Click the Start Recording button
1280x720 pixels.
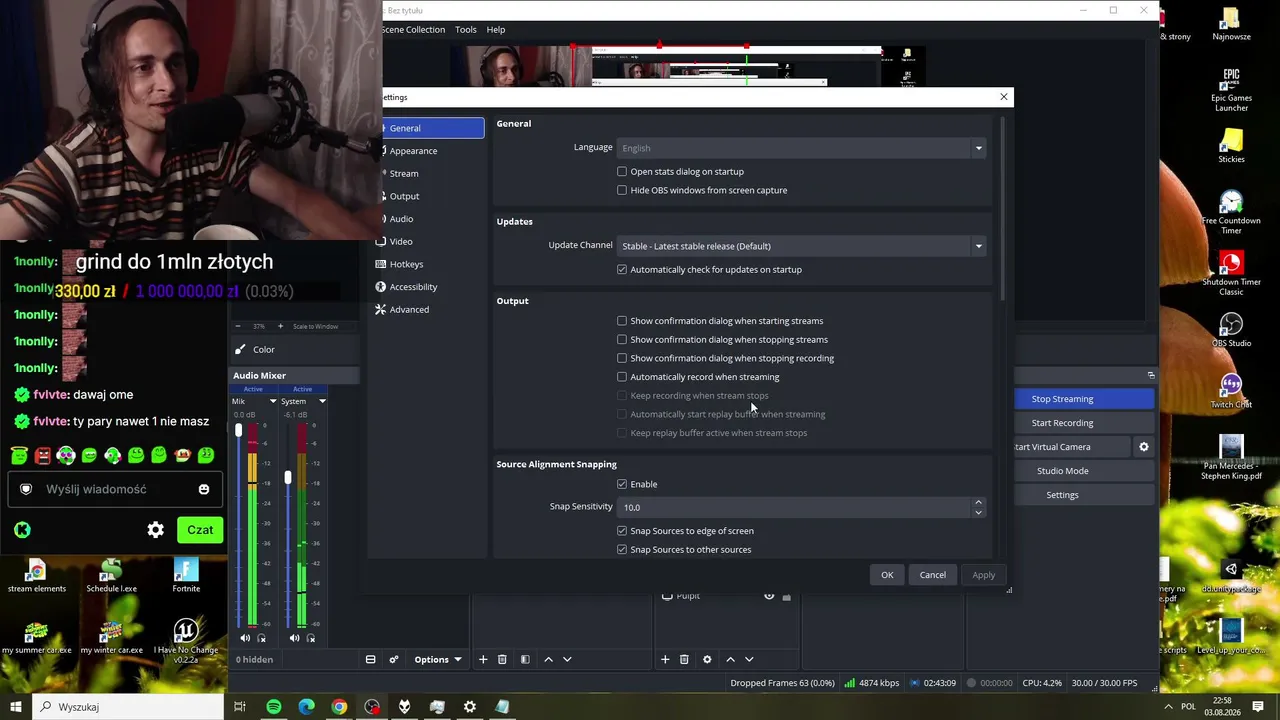[1084, 423]
